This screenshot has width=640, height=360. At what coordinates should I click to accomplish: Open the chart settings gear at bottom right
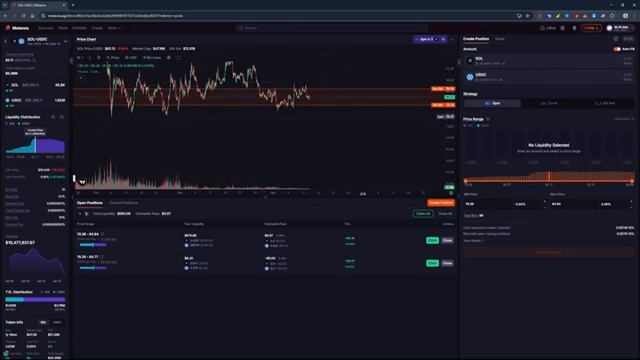click(451, 193)
